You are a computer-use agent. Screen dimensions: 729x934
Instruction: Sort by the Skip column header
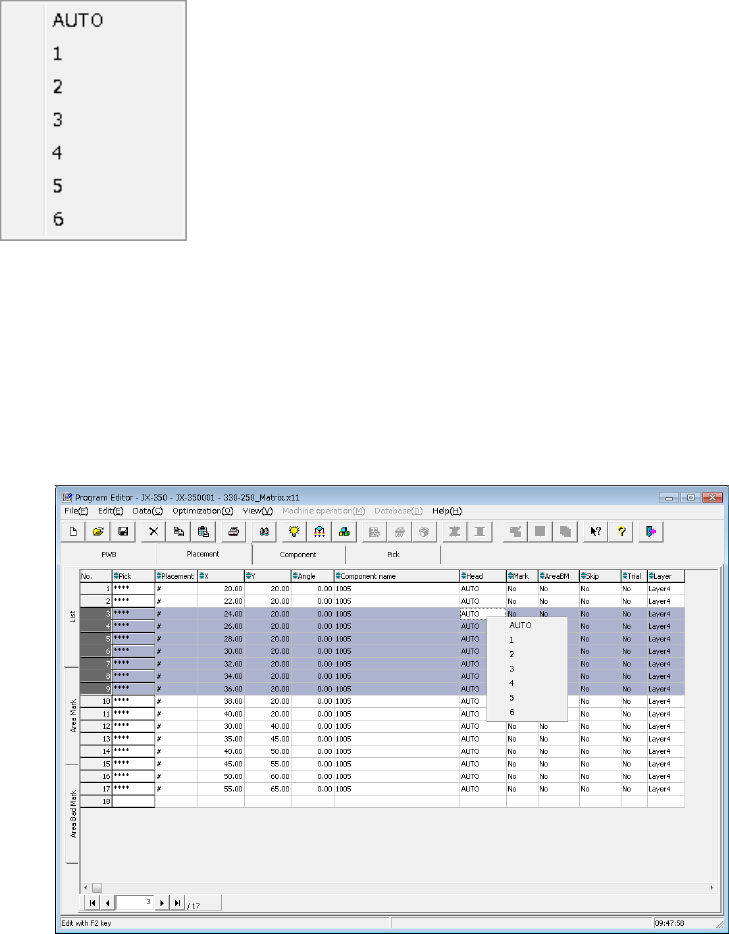600,576
